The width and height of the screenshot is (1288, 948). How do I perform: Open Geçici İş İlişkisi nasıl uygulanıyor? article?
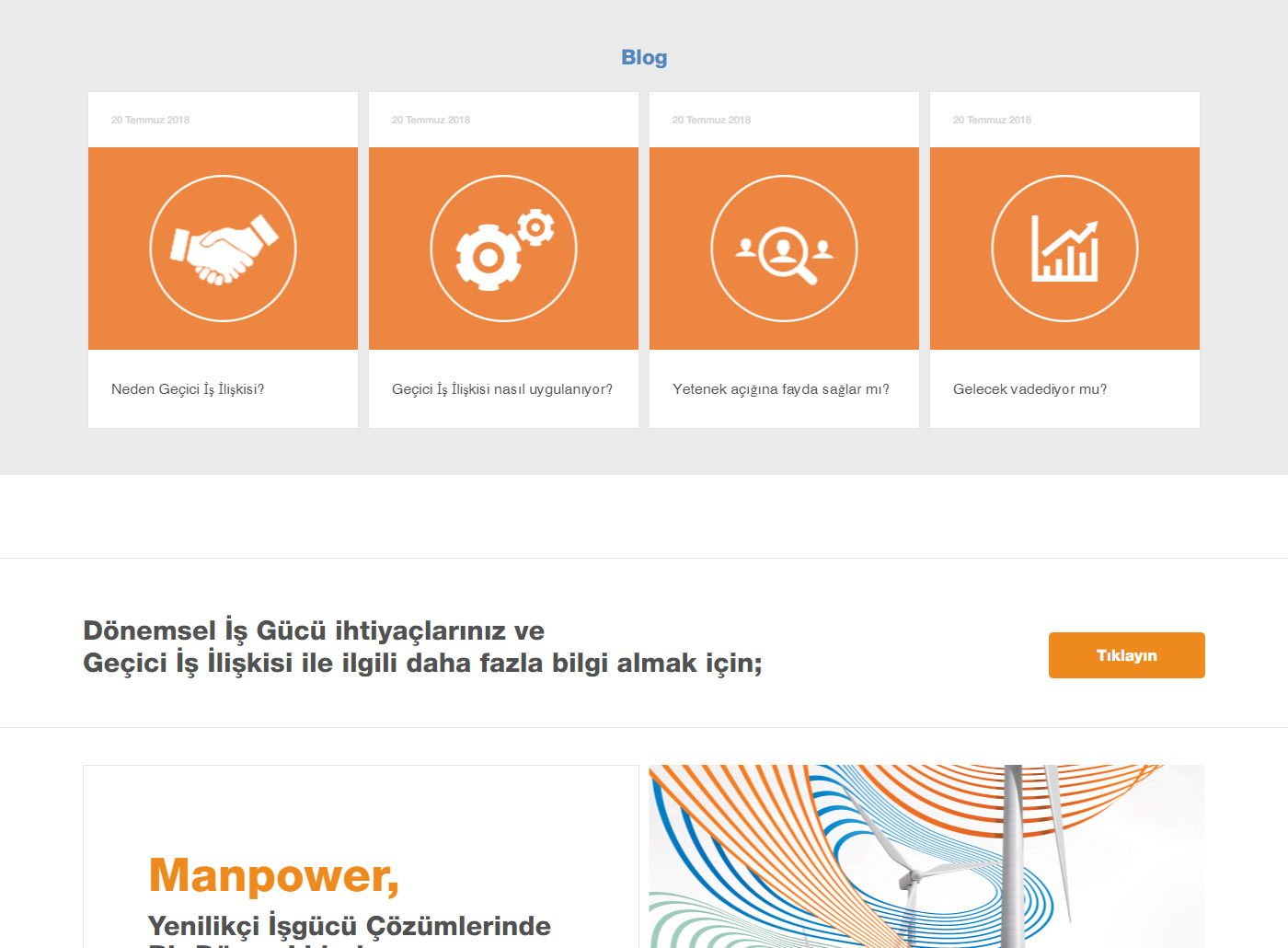pyautogui.click(x=503, y=389)
